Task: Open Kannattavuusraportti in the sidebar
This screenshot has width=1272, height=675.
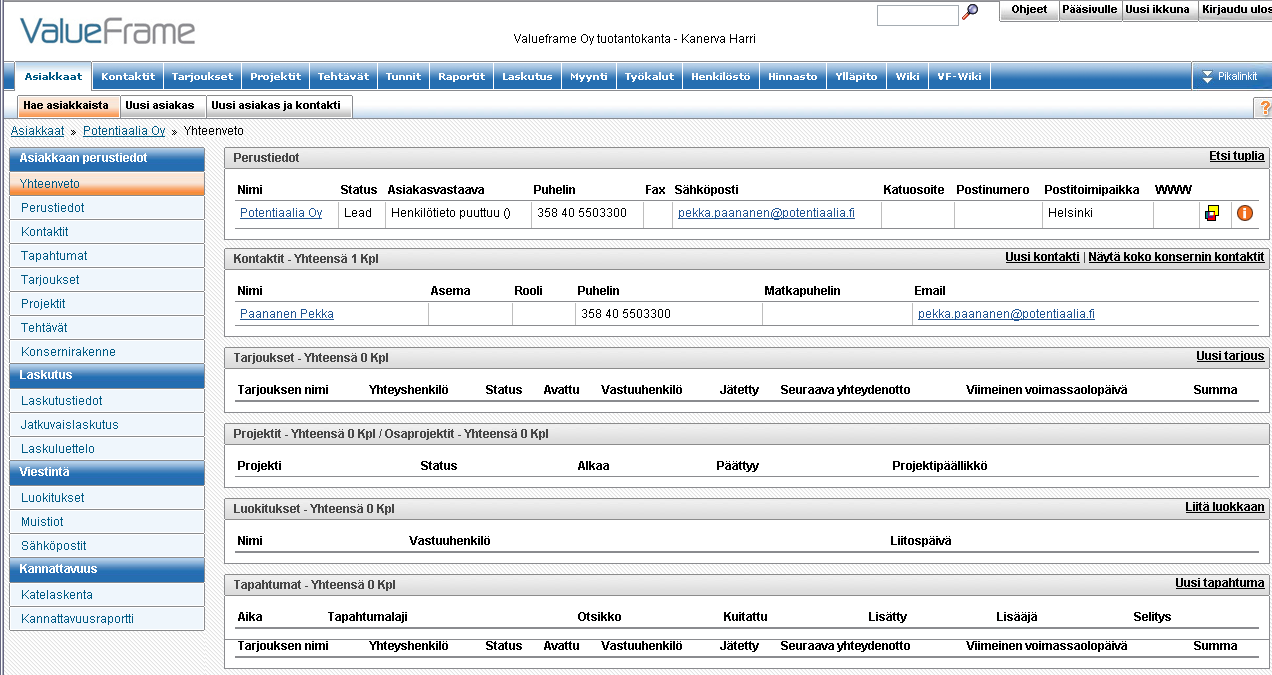Action: click(106, 619)
